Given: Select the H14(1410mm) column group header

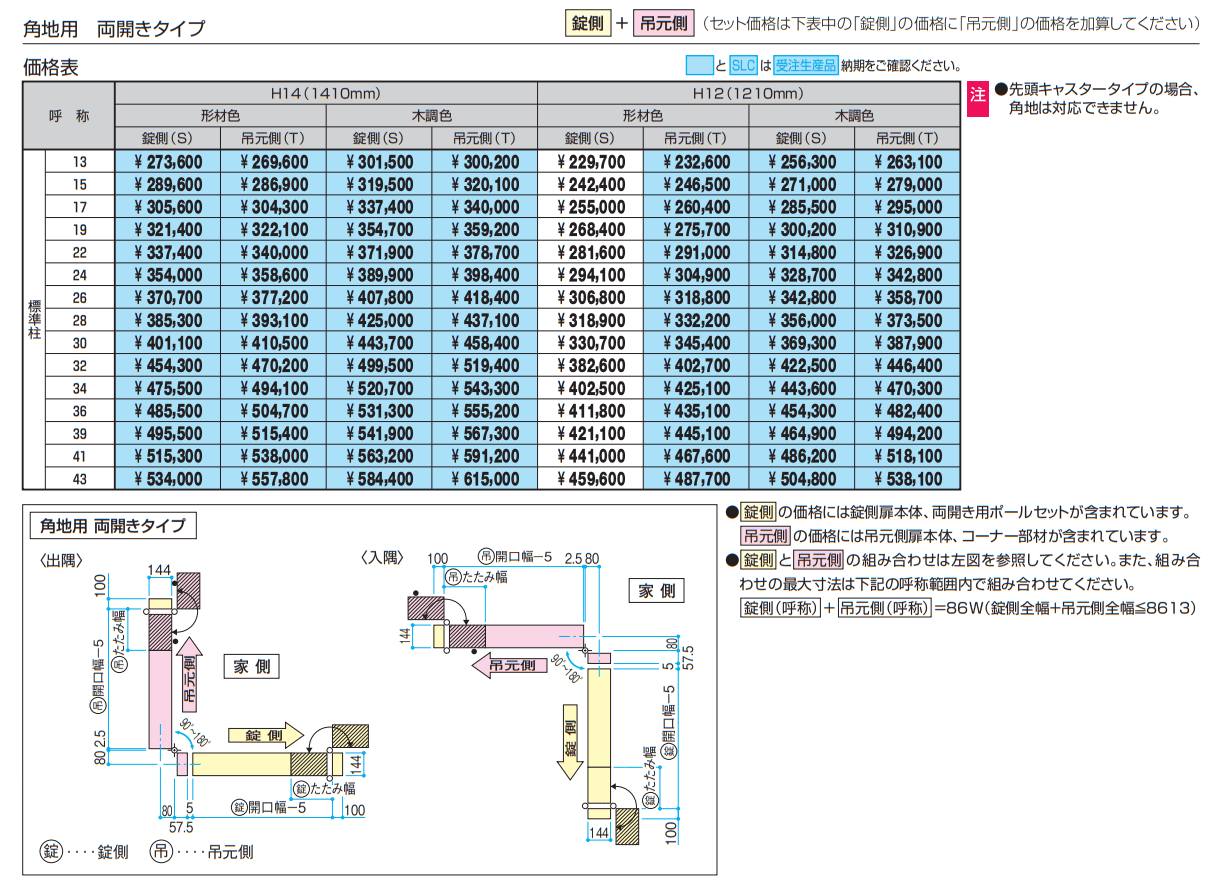Looking at the screenshot, I should [x=326, y=94].
